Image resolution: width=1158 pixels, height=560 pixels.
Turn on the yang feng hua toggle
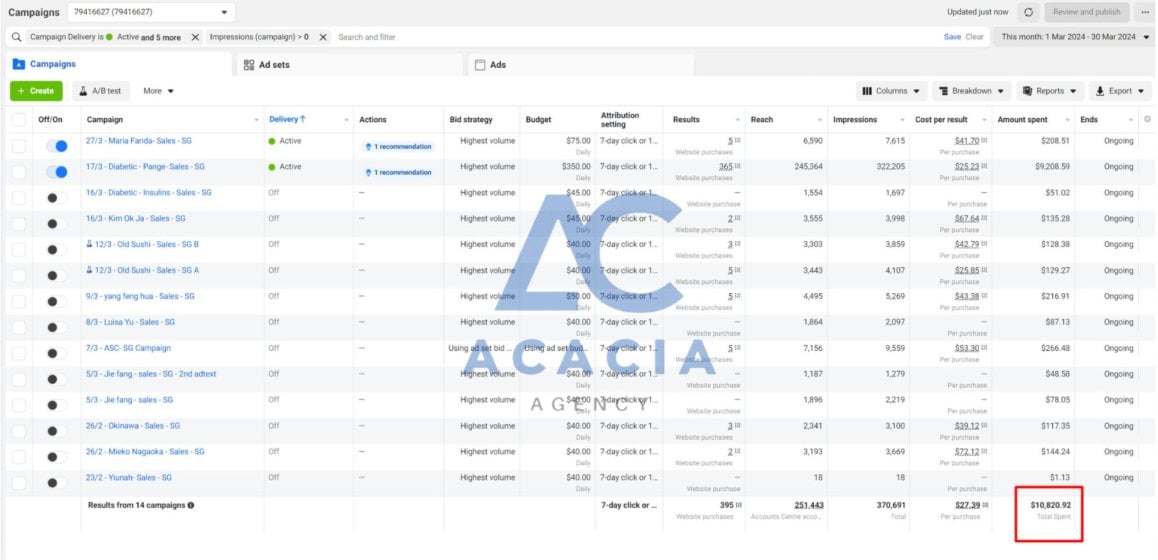[56, 301]
